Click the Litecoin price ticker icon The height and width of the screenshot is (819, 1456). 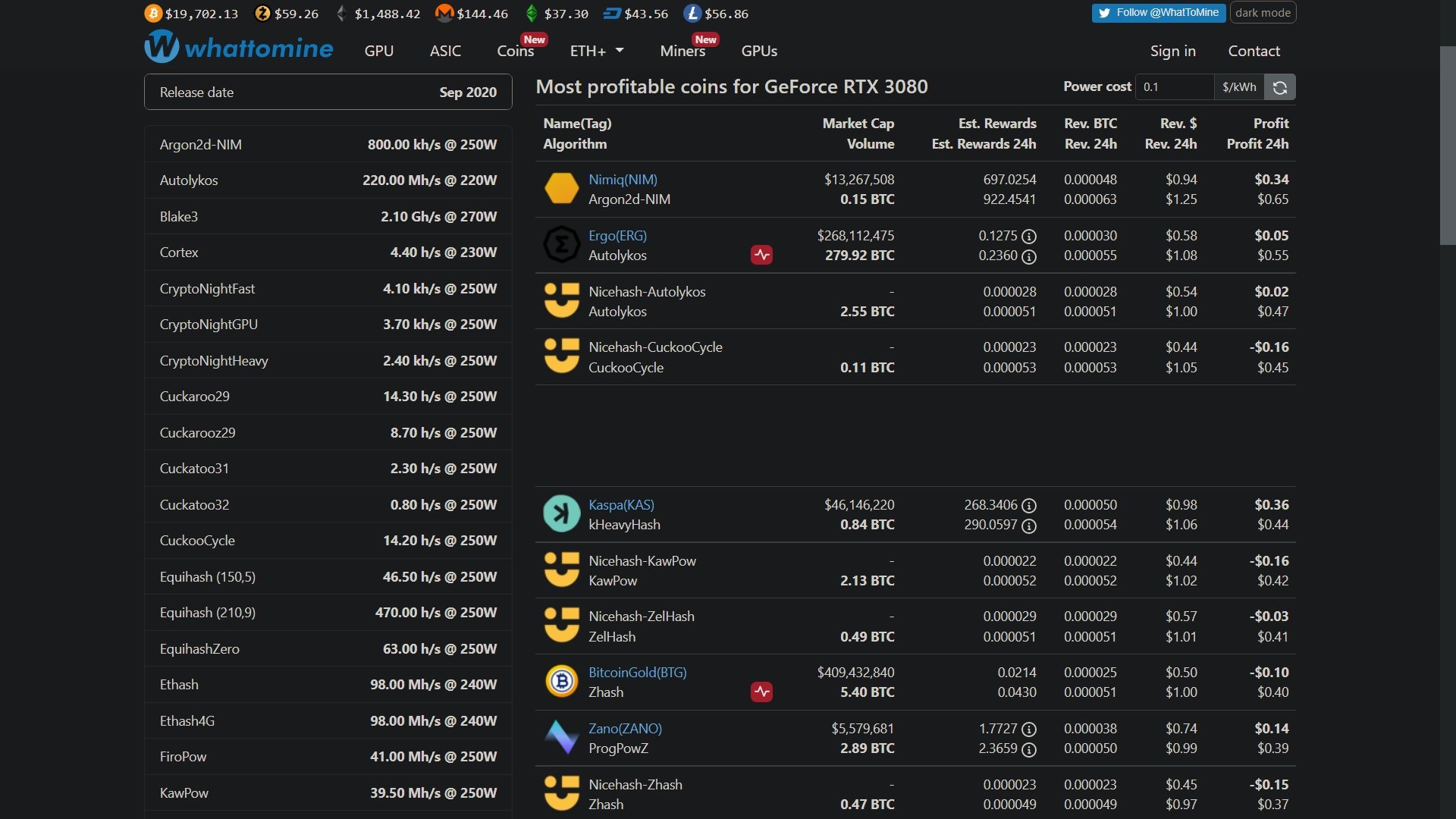(x=692, y=14)
